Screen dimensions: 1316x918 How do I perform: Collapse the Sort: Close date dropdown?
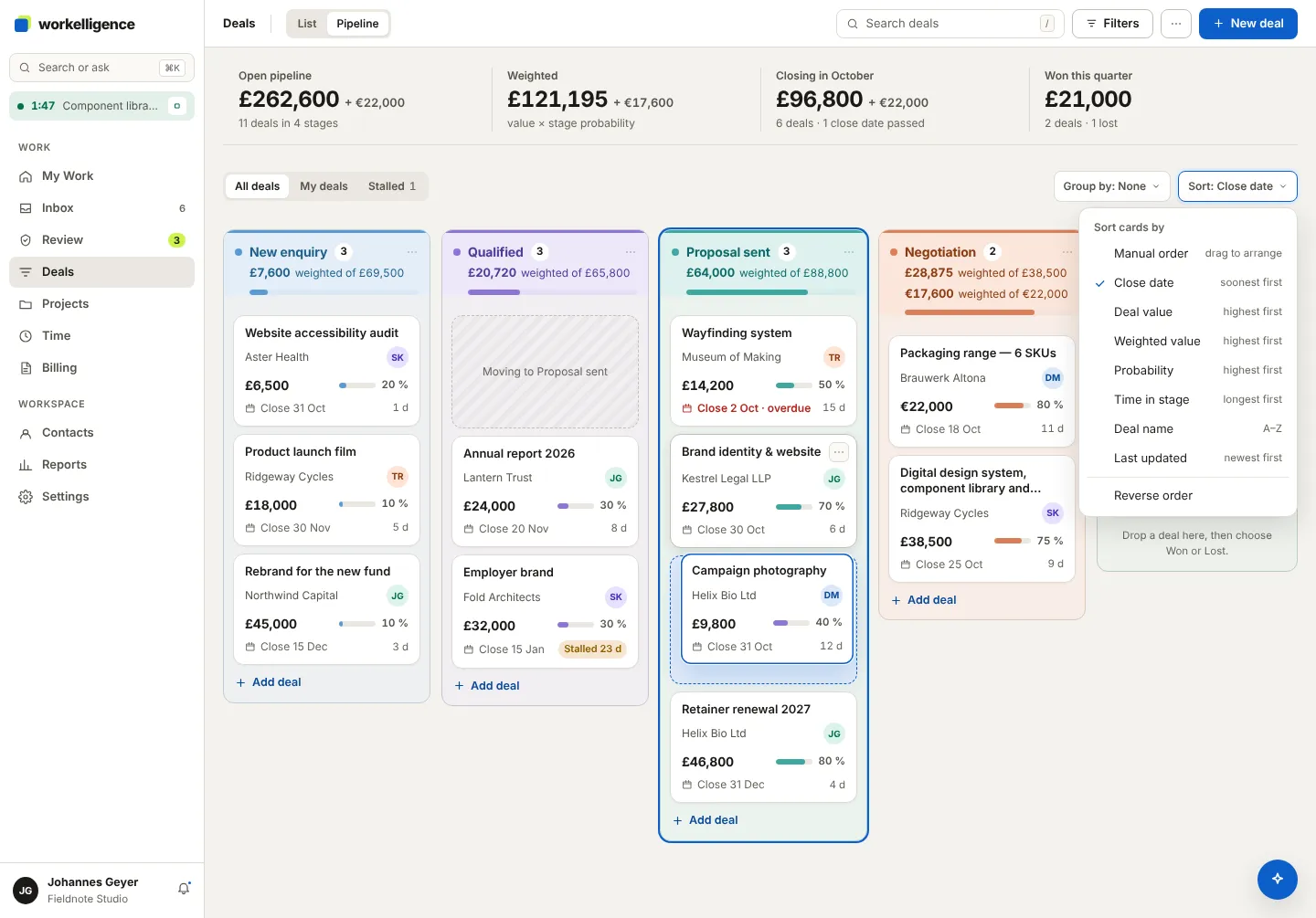coord(1237,186)
